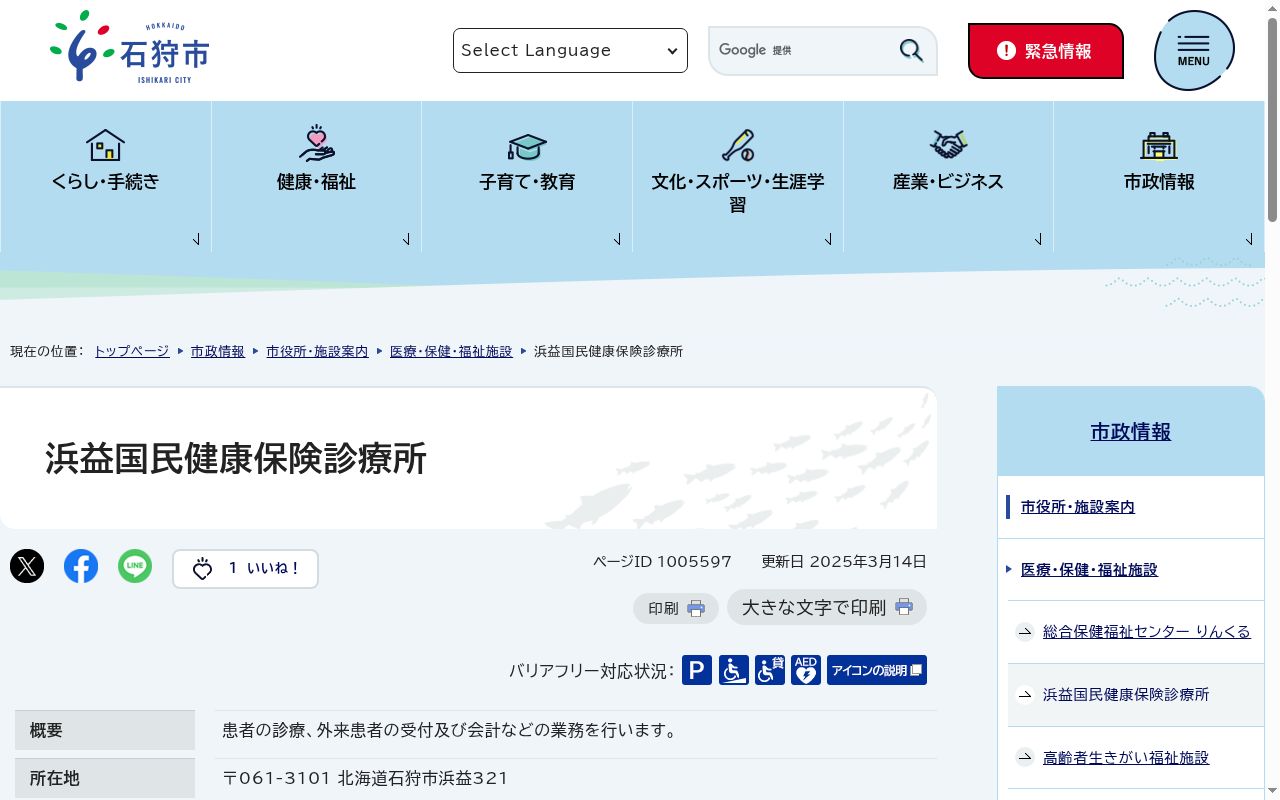The image size is (1280, 800).
Task: Click the house icon for くらし・手続き
Action: (105, 145)
